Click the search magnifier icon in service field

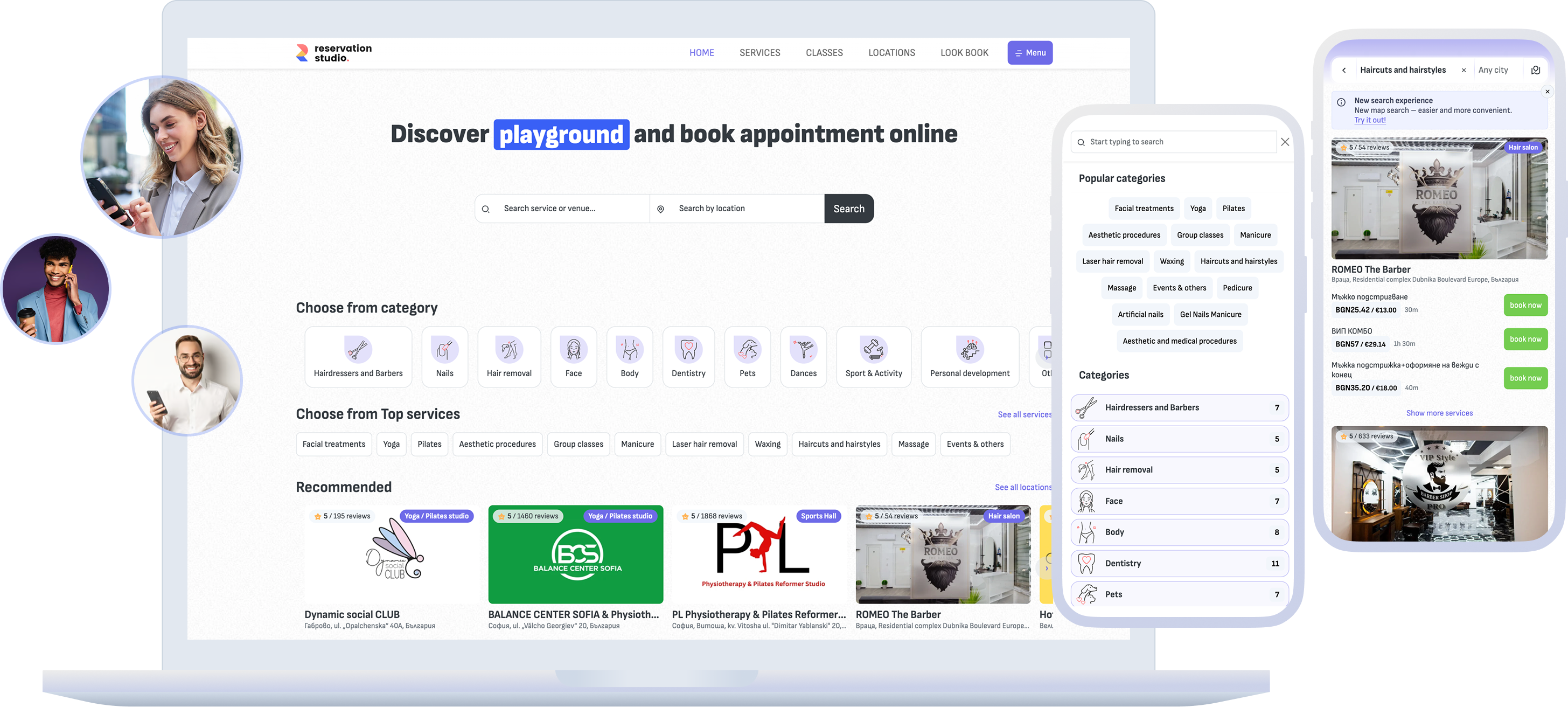click(486, 209)
